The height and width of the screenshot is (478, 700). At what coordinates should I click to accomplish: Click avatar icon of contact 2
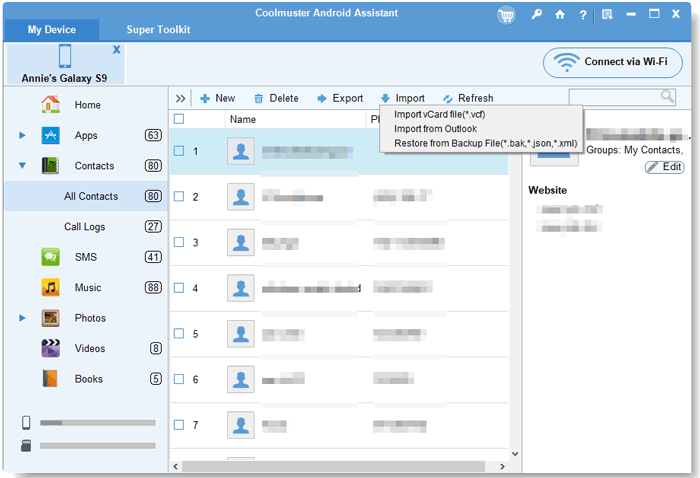241,197
